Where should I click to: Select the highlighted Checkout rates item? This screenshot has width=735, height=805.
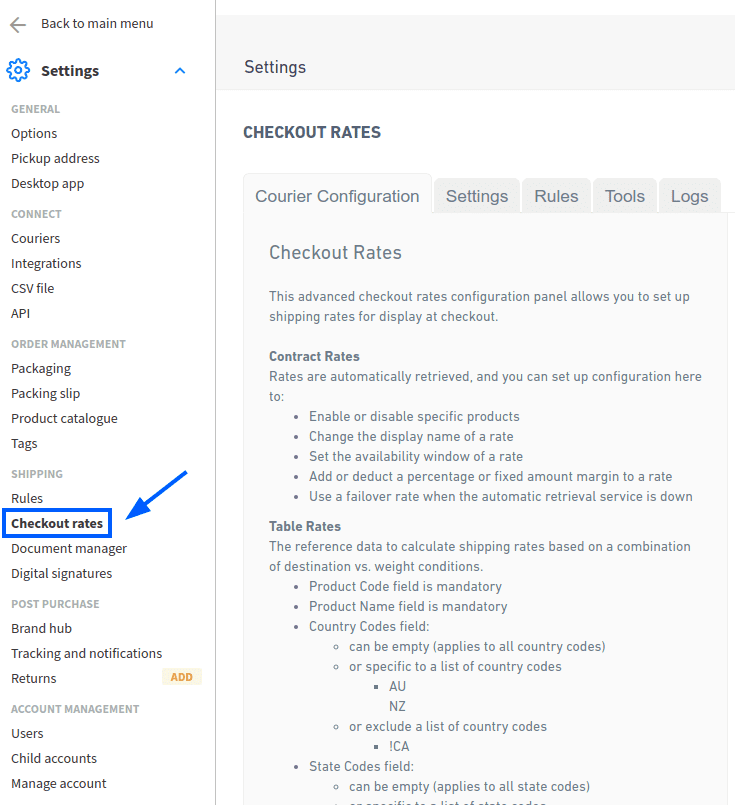[56, 523]
